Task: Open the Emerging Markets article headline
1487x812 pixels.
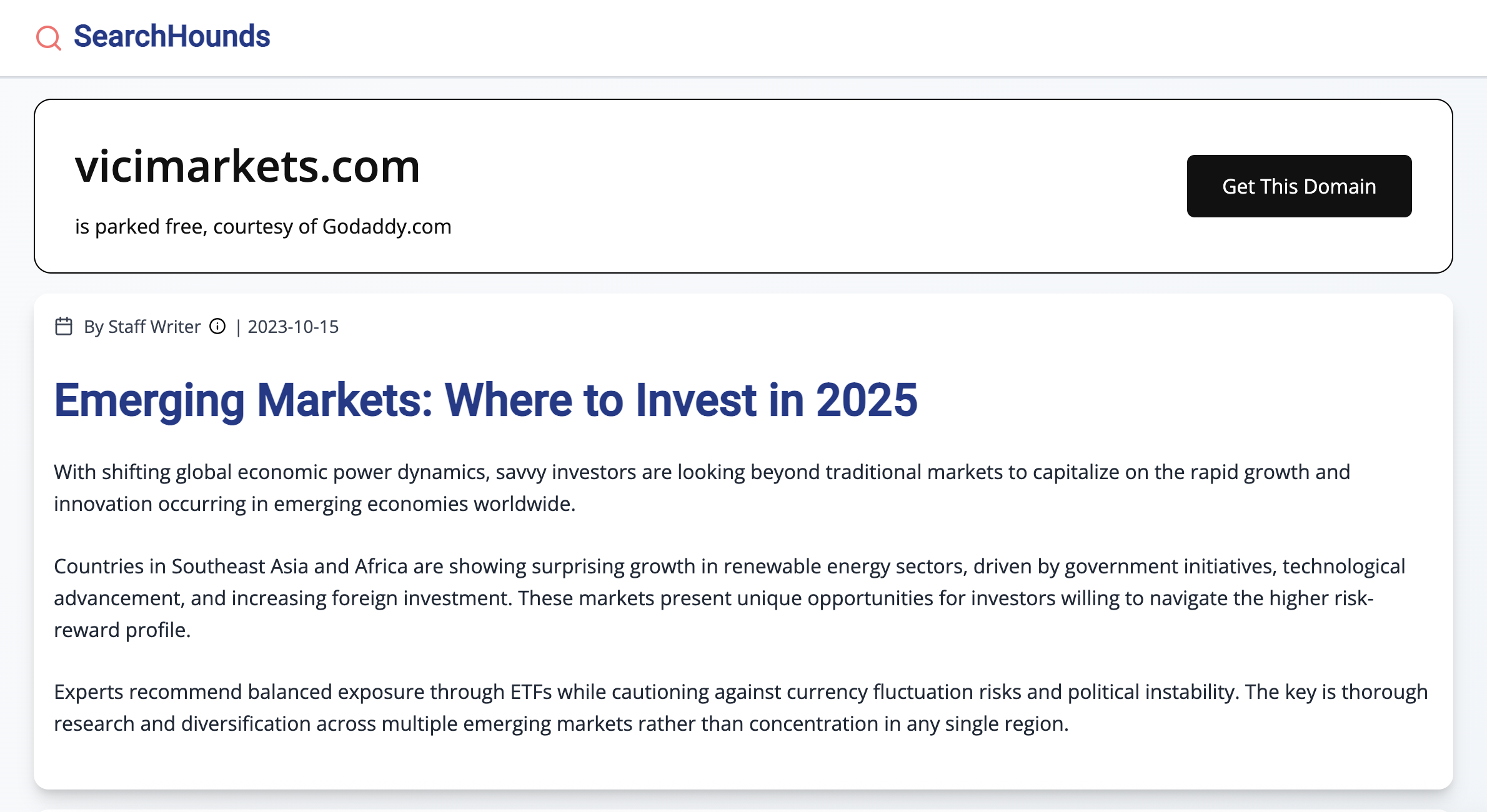Action: point(485,400)
